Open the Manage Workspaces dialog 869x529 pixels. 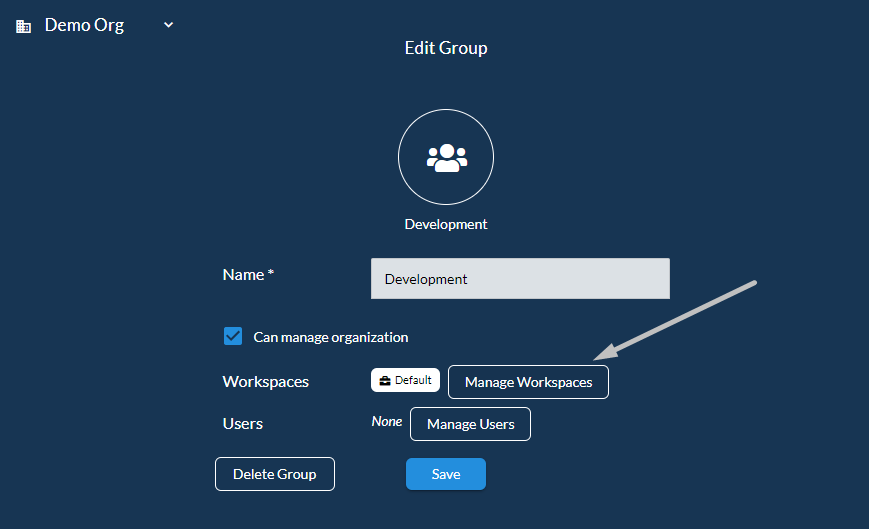(x=528, y=382)
